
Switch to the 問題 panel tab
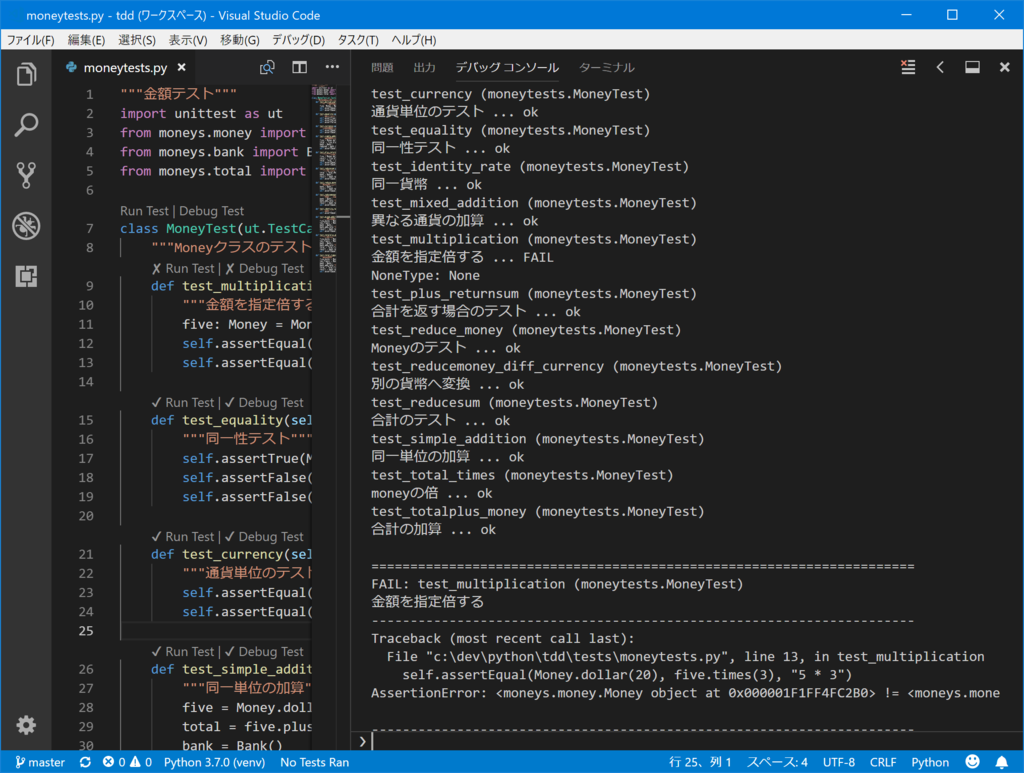(x=382, y=67)
